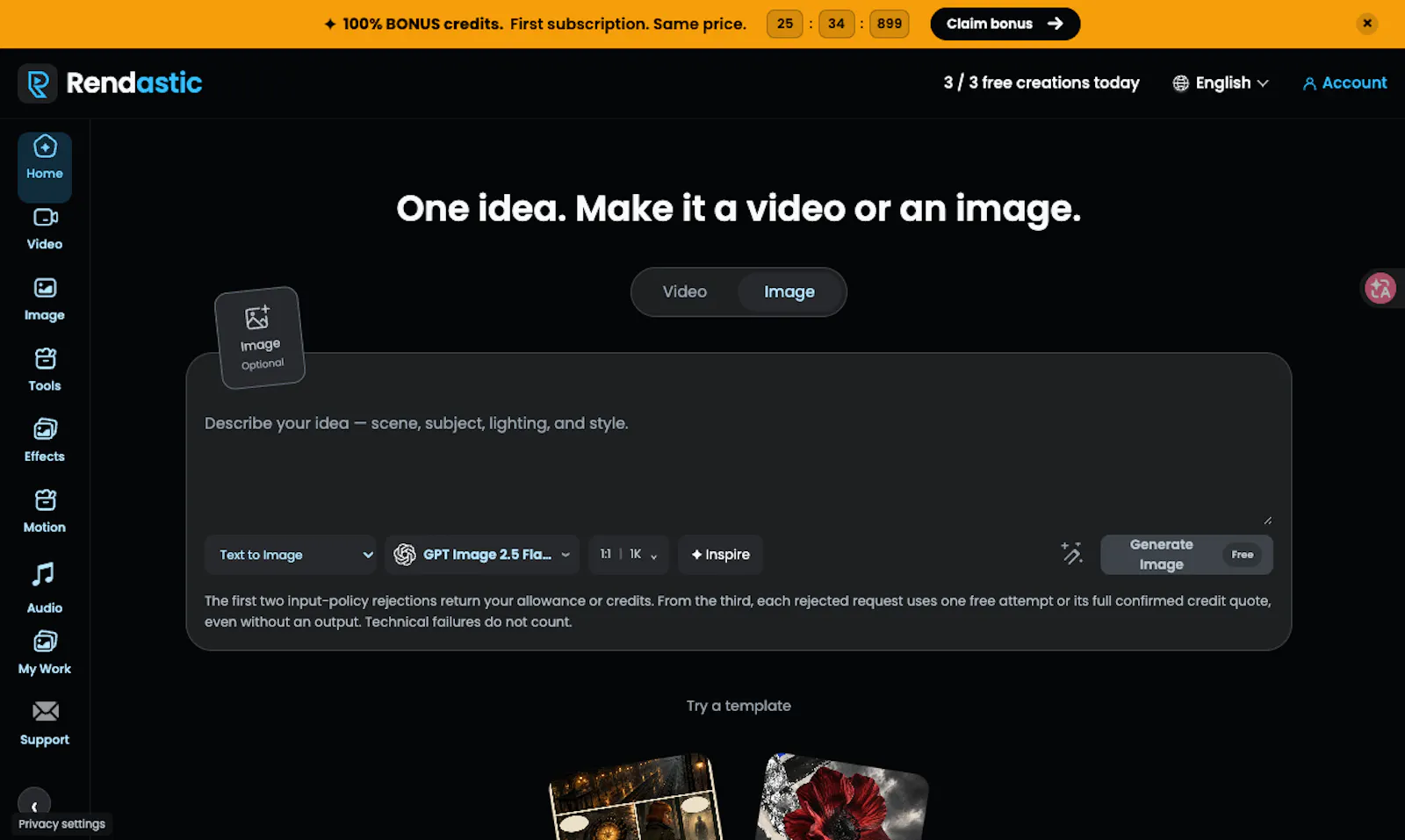The height and width of the screenshot is (840, 1405).
Task: Click the 'One idea. Make it a video or an image.' heading
Action: pyautogui.click(x=739, y=209)
